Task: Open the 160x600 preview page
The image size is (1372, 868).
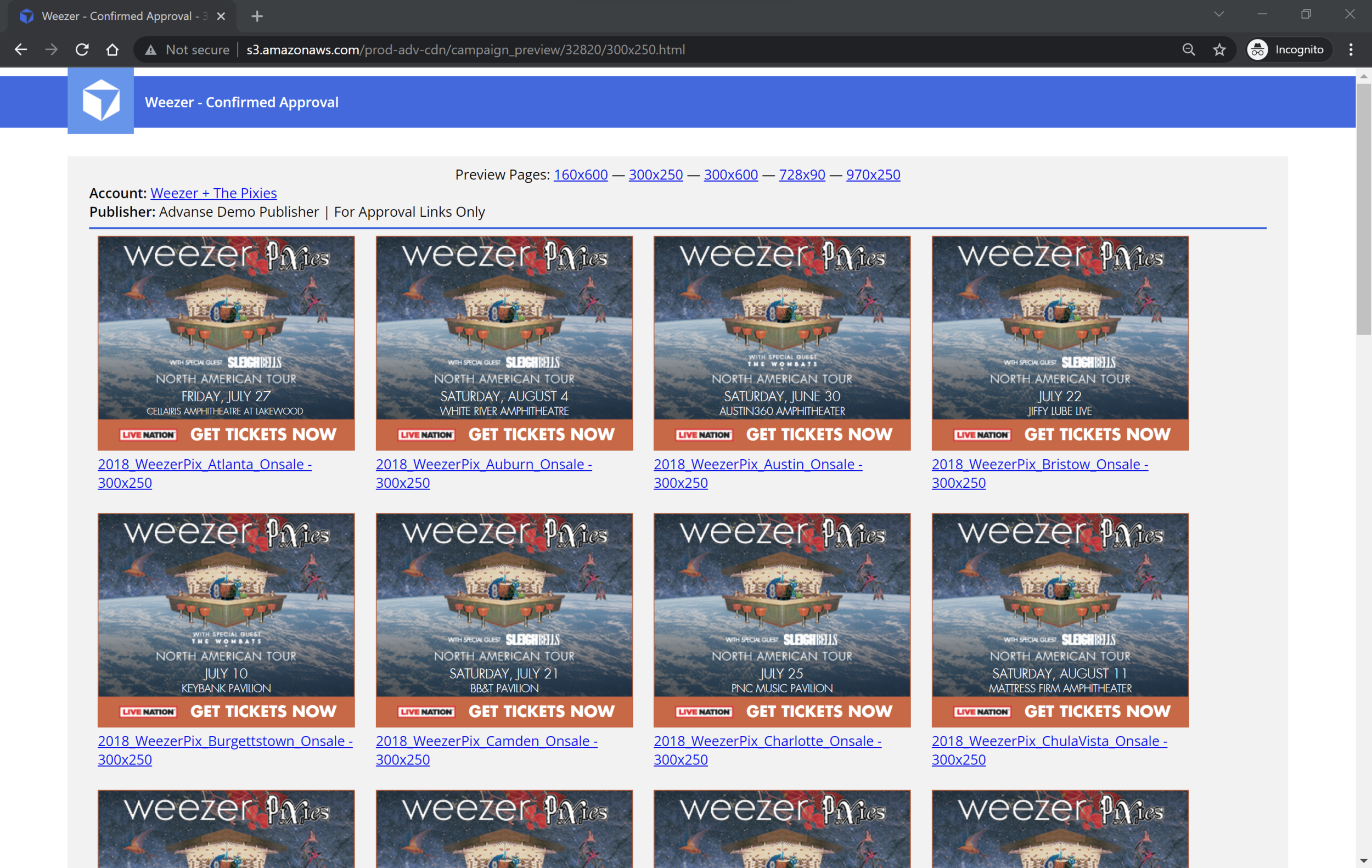Action: [x=581, y=175]
